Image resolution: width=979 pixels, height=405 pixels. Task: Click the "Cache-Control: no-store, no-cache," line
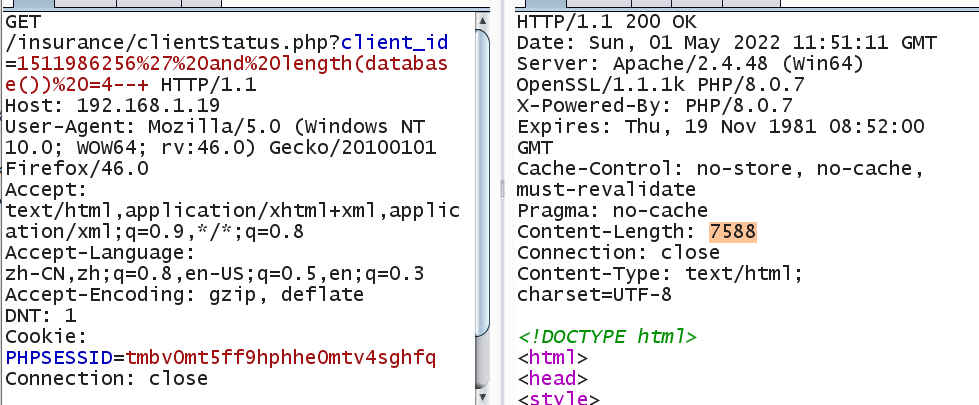[721, 168]
